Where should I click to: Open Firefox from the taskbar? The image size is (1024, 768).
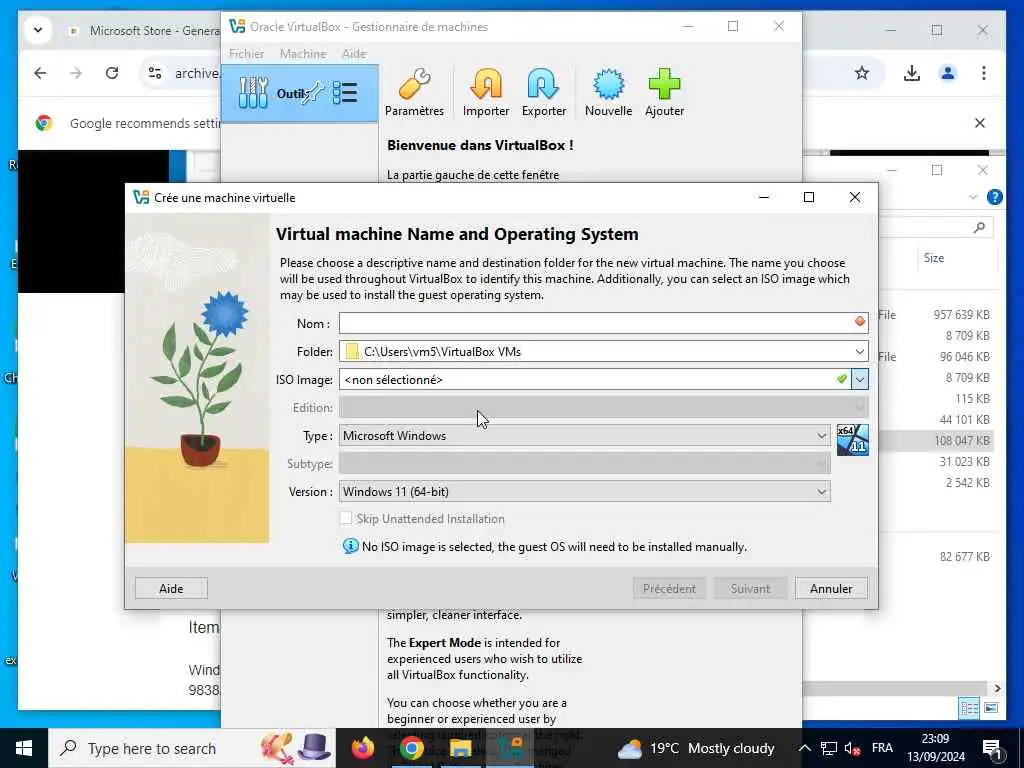coord(363,748)
